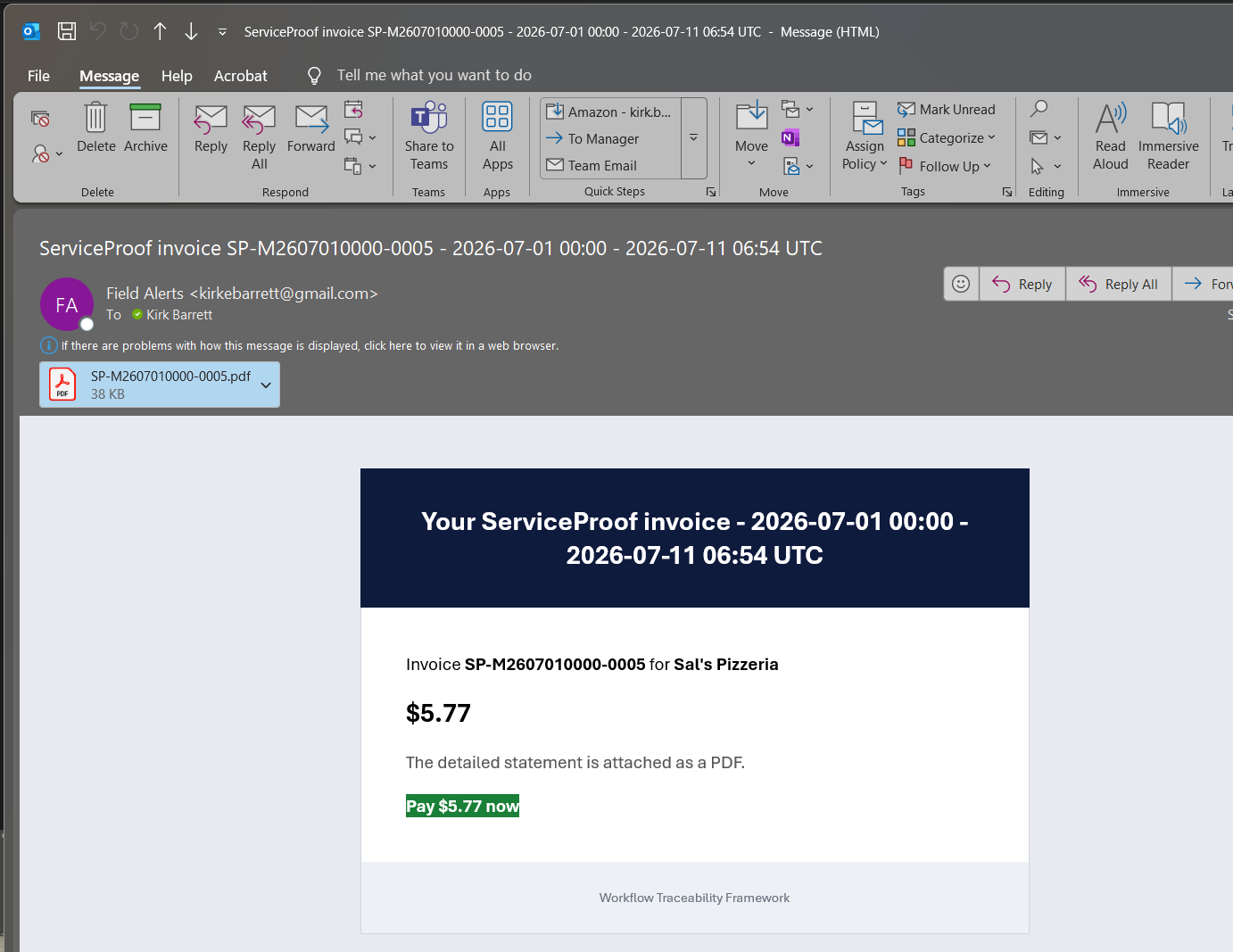Viewport: 1233px width, 952px height.
Task: Switch to the Help tab
Action: (x=177, y=76)
